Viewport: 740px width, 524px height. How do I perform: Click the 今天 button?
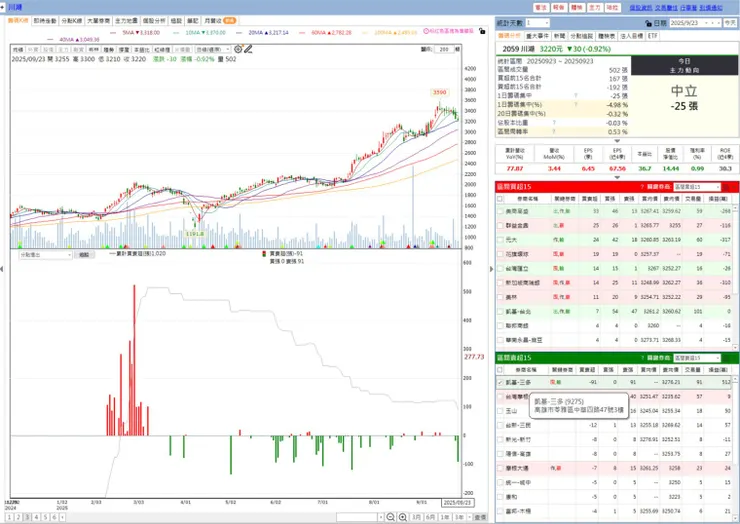coord(730,23)
